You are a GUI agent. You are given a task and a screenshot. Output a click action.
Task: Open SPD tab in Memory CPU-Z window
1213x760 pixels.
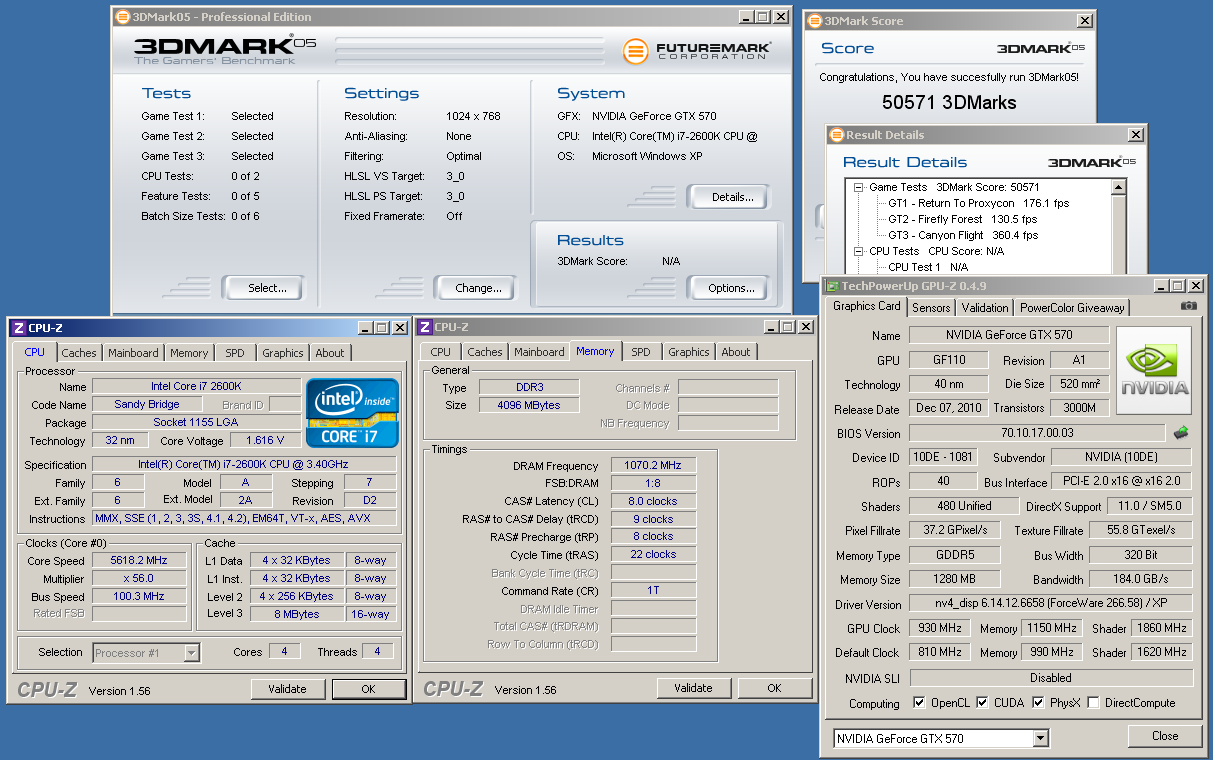click(641, 352)
